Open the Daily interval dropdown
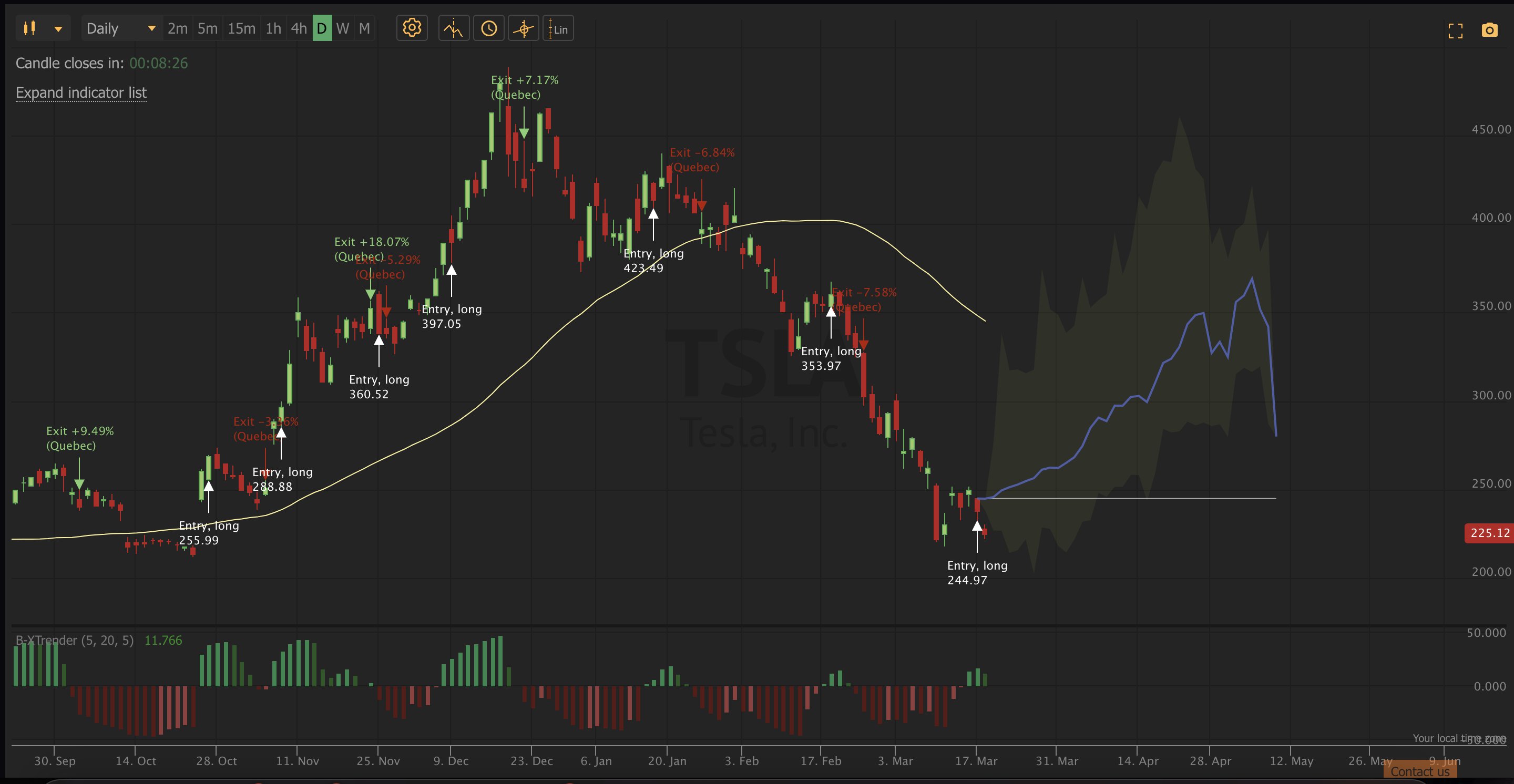The height and width of the screenshot is (784, 1514). pos(120,28)
